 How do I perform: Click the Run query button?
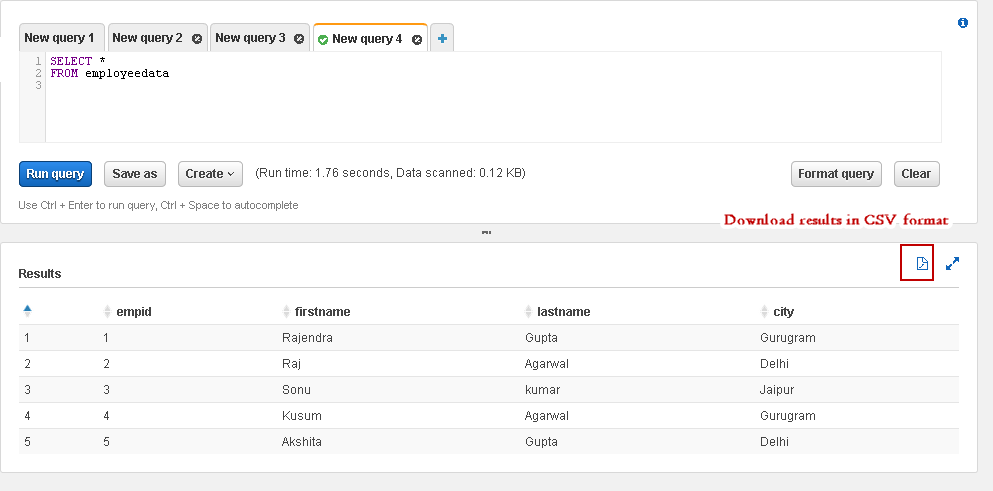pos(56,174)
